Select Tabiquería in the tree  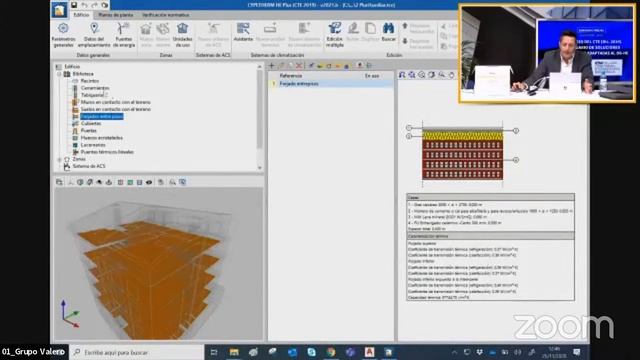[x=92, y=95]
